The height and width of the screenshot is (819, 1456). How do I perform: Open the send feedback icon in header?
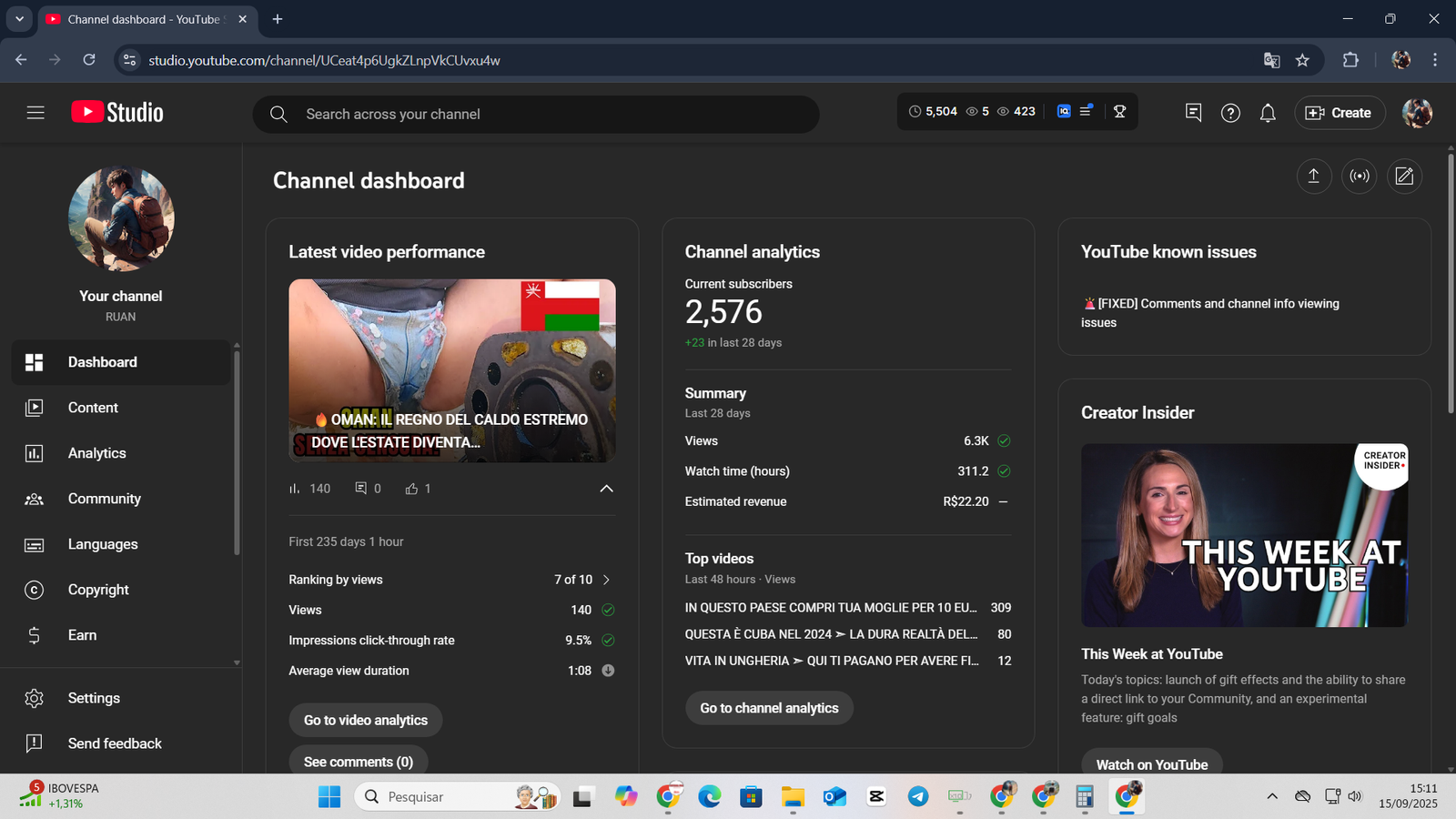pyautogui.click(x=1193, y=113)
